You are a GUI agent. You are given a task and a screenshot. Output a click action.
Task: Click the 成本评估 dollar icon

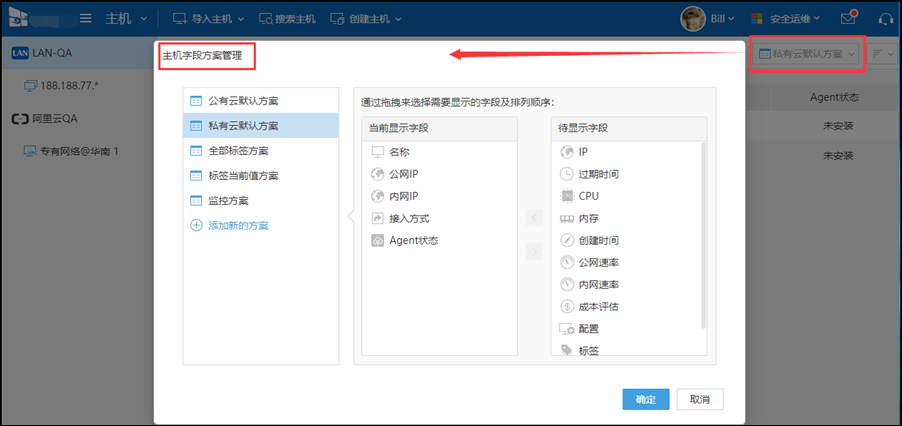pos(567,307)
